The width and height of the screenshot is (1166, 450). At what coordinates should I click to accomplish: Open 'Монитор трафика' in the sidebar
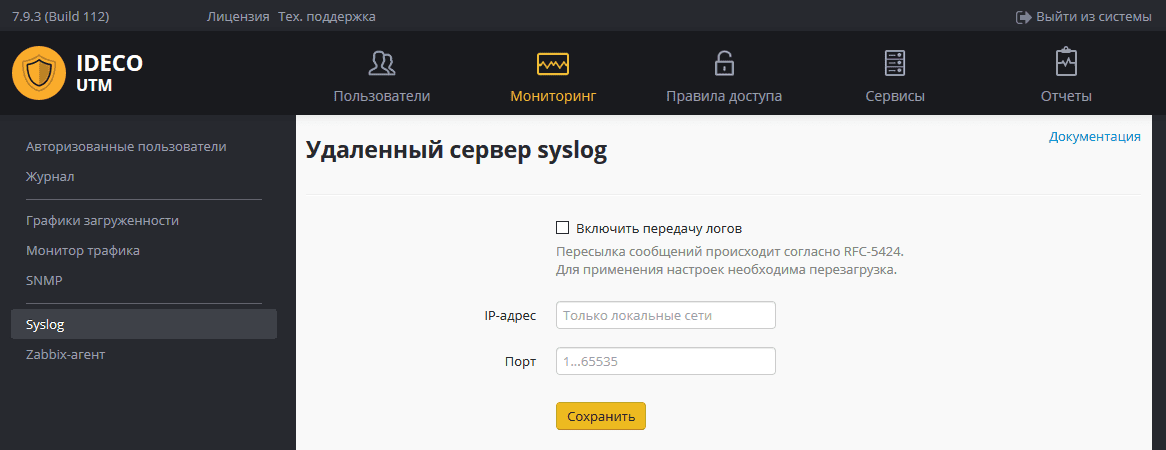click(83, 251)
